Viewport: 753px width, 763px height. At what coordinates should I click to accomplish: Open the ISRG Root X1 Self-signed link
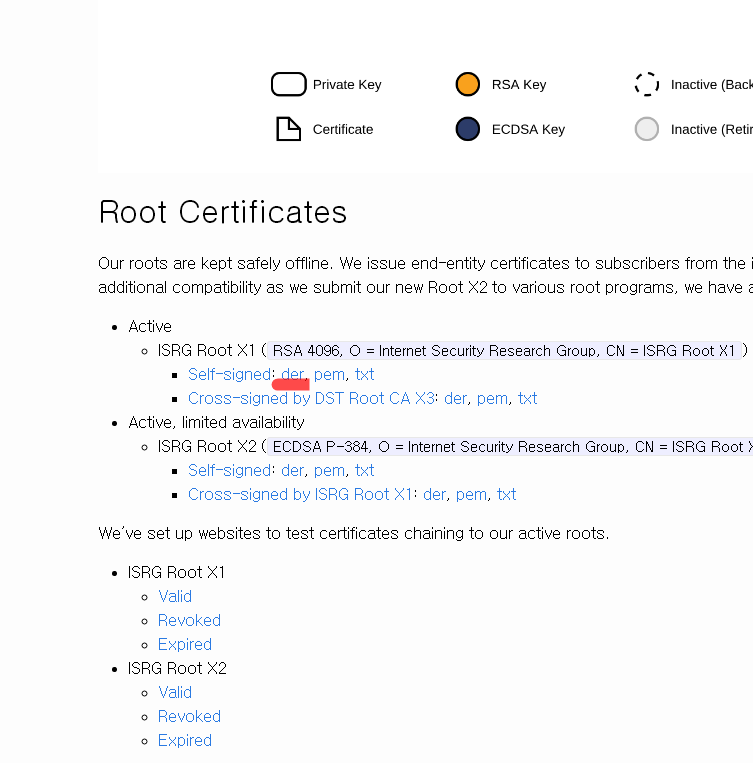pyautogui.click(x=229, y=374)
